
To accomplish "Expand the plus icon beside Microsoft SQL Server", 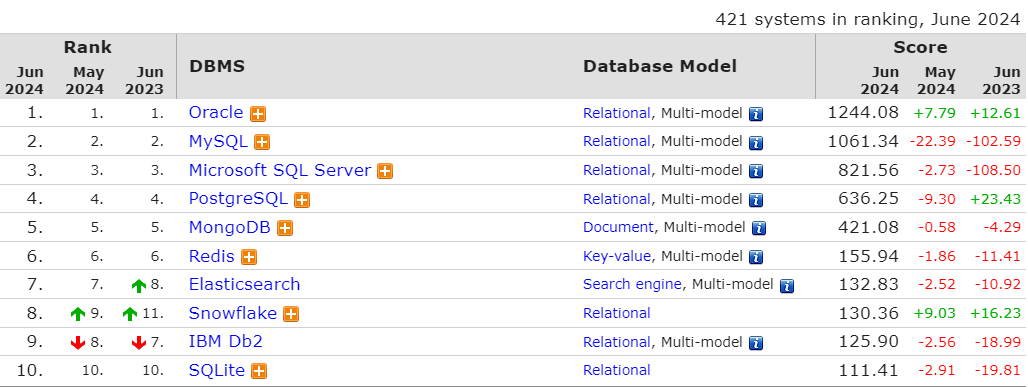I will [x=385, y=171].
